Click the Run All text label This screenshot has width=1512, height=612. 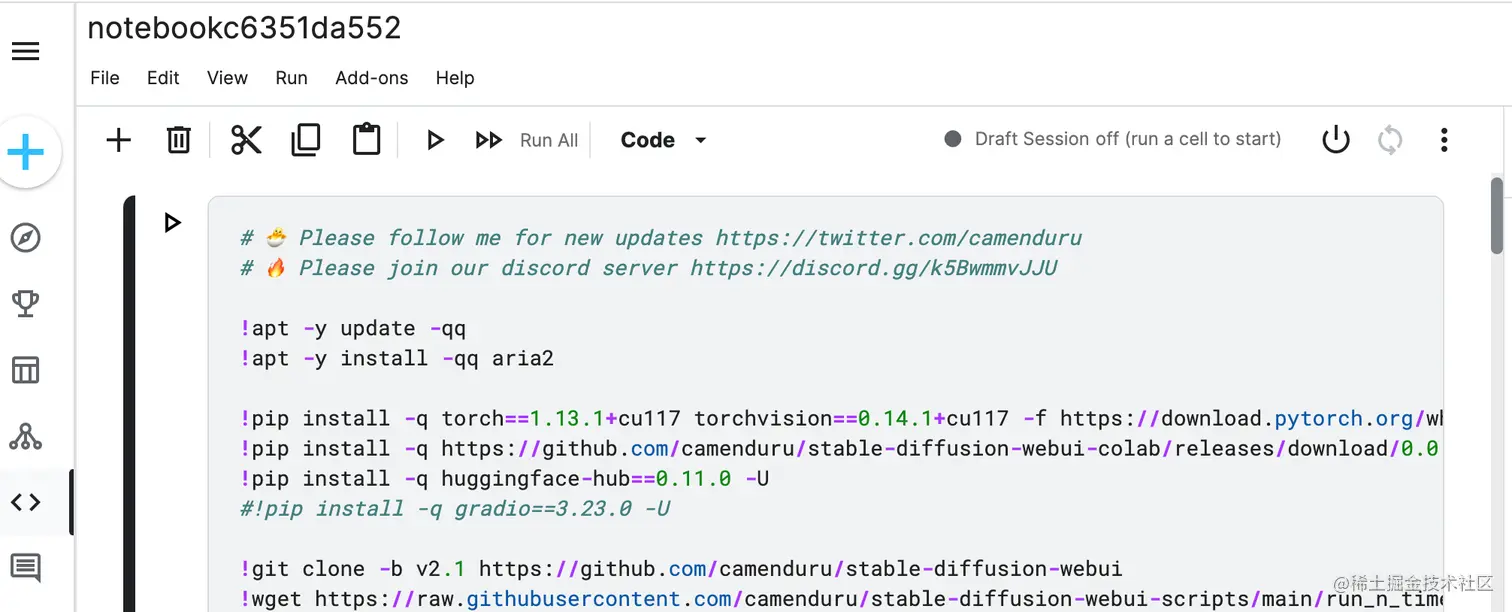(549, 141)
